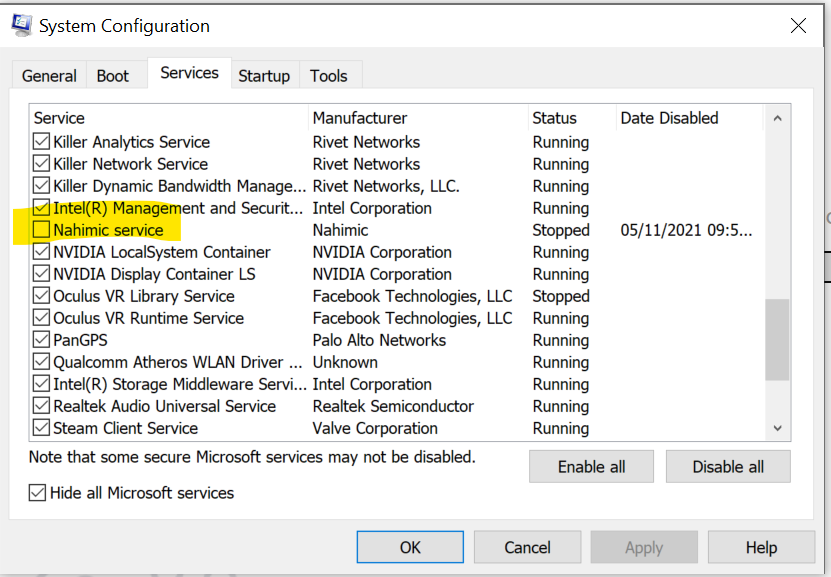831x577 pixels.
Task: Click the Cancel button
Action: tap(527, 547)
